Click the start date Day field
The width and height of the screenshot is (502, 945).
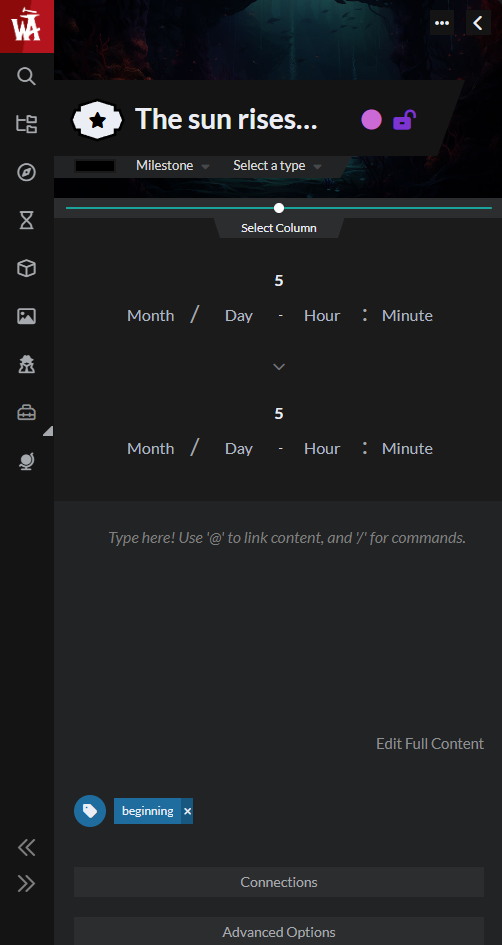(239, 316)
